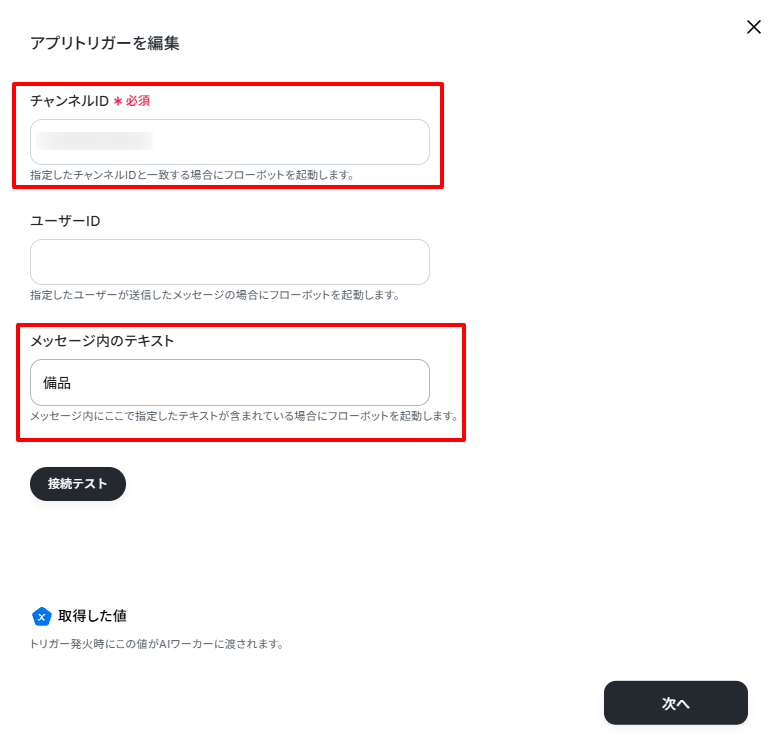Focus the チャンネルID input field
Image resolution: width=777 pixels, height=755 pixels.
coord(230,142)
